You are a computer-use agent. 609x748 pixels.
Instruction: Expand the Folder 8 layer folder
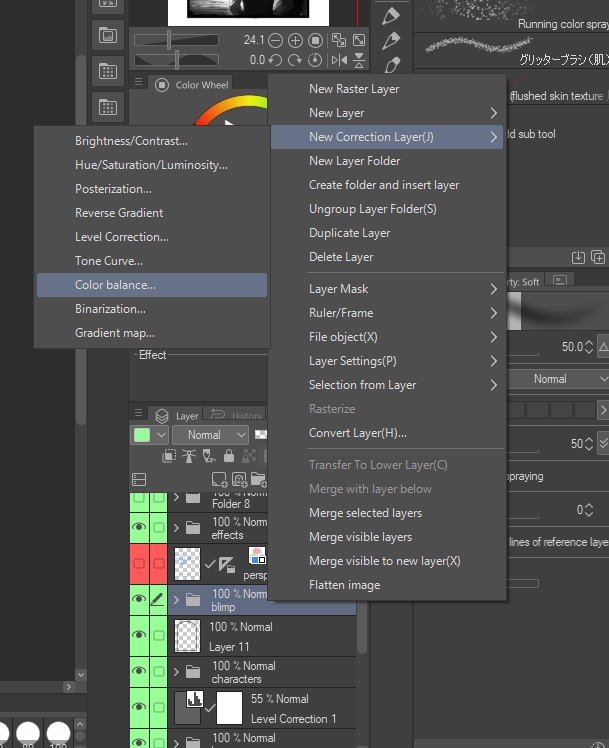(x=176, y=498)
